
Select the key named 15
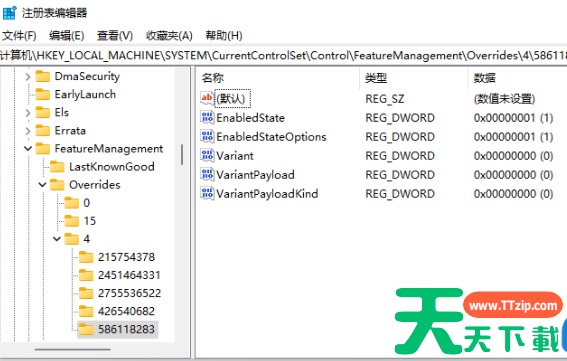(90, 221)
